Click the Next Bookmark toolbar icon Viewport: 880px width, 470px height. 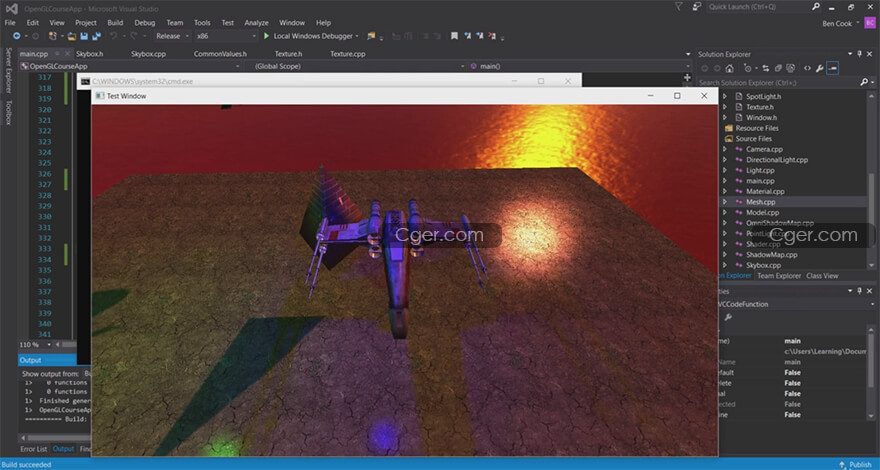[479, 36]
